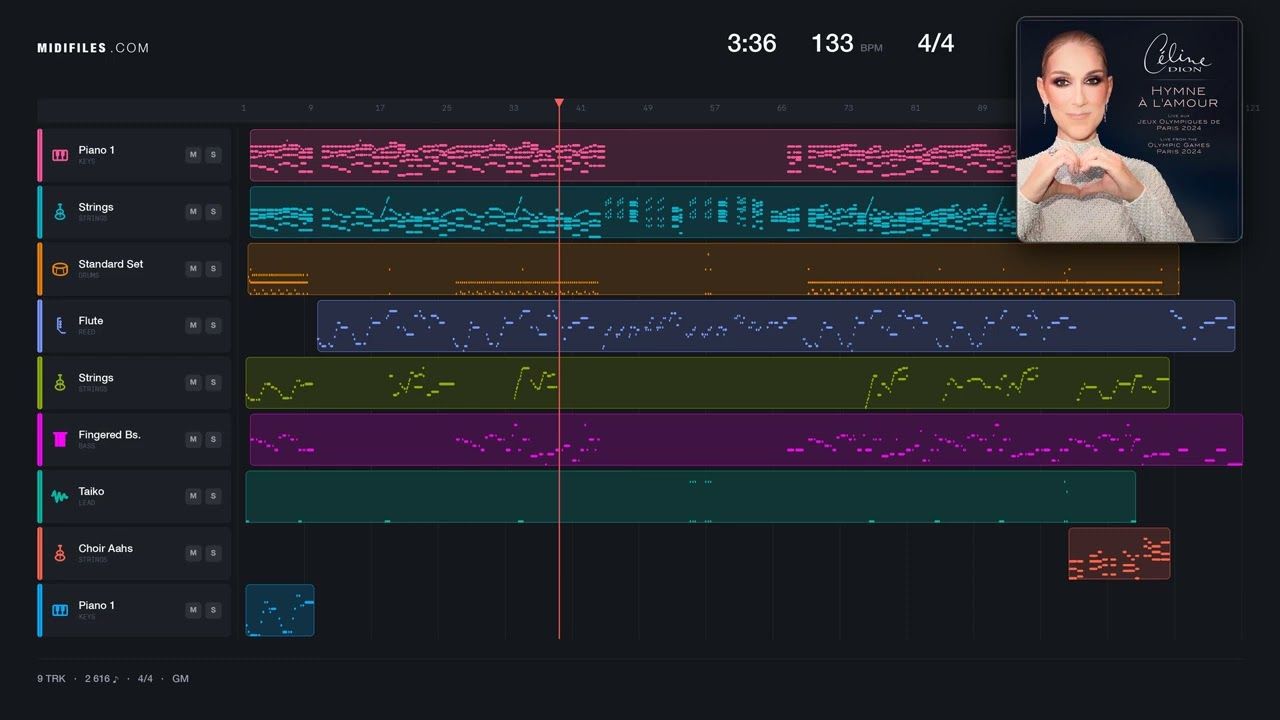
Task: Click the 133 BPM tempo readout
Action: point(847,43)
